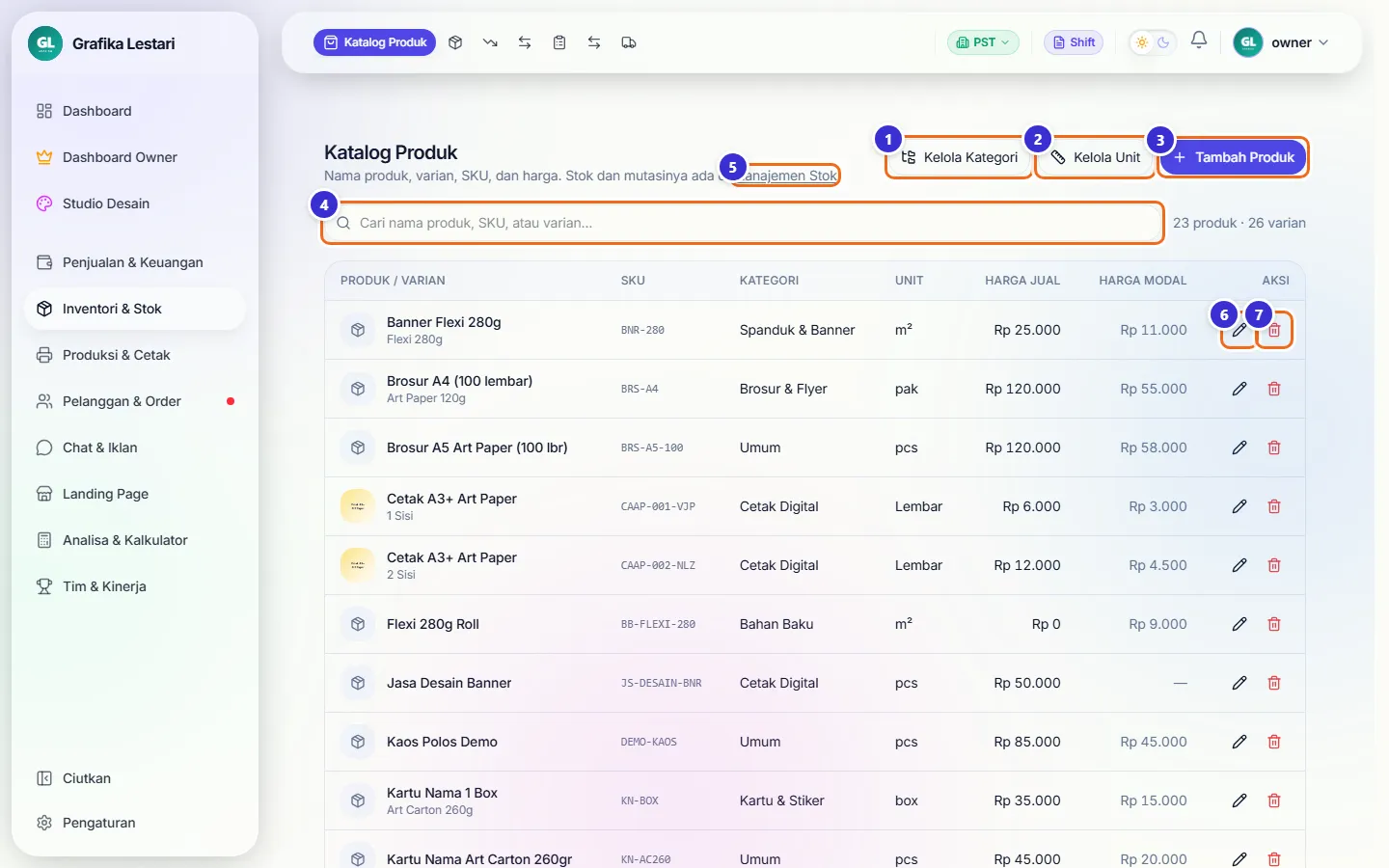1389x868 pixels.
Task: Open the PST branch dropdown
Action: tap(983, 42)
